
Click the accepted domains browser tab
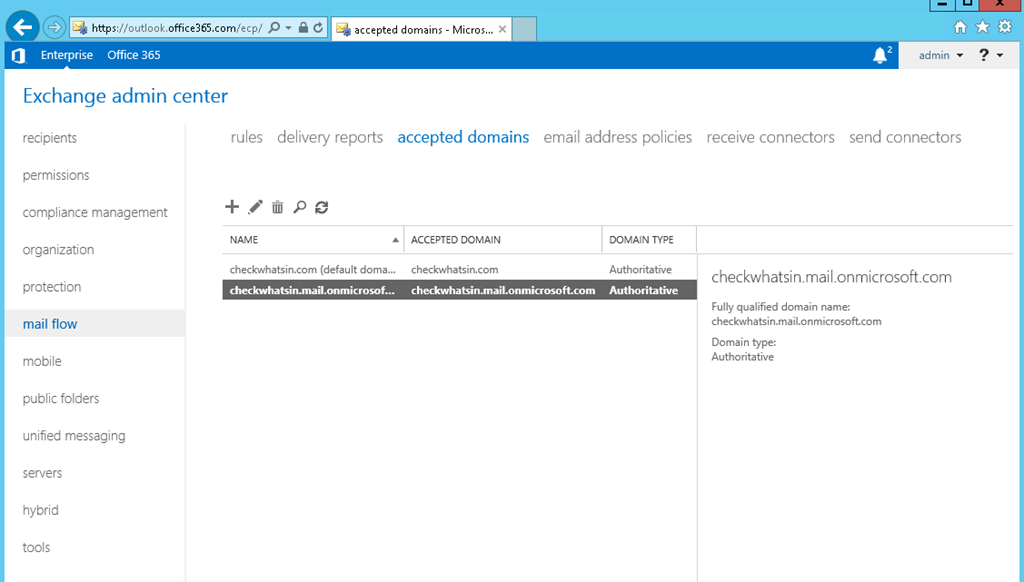point(421,29)
